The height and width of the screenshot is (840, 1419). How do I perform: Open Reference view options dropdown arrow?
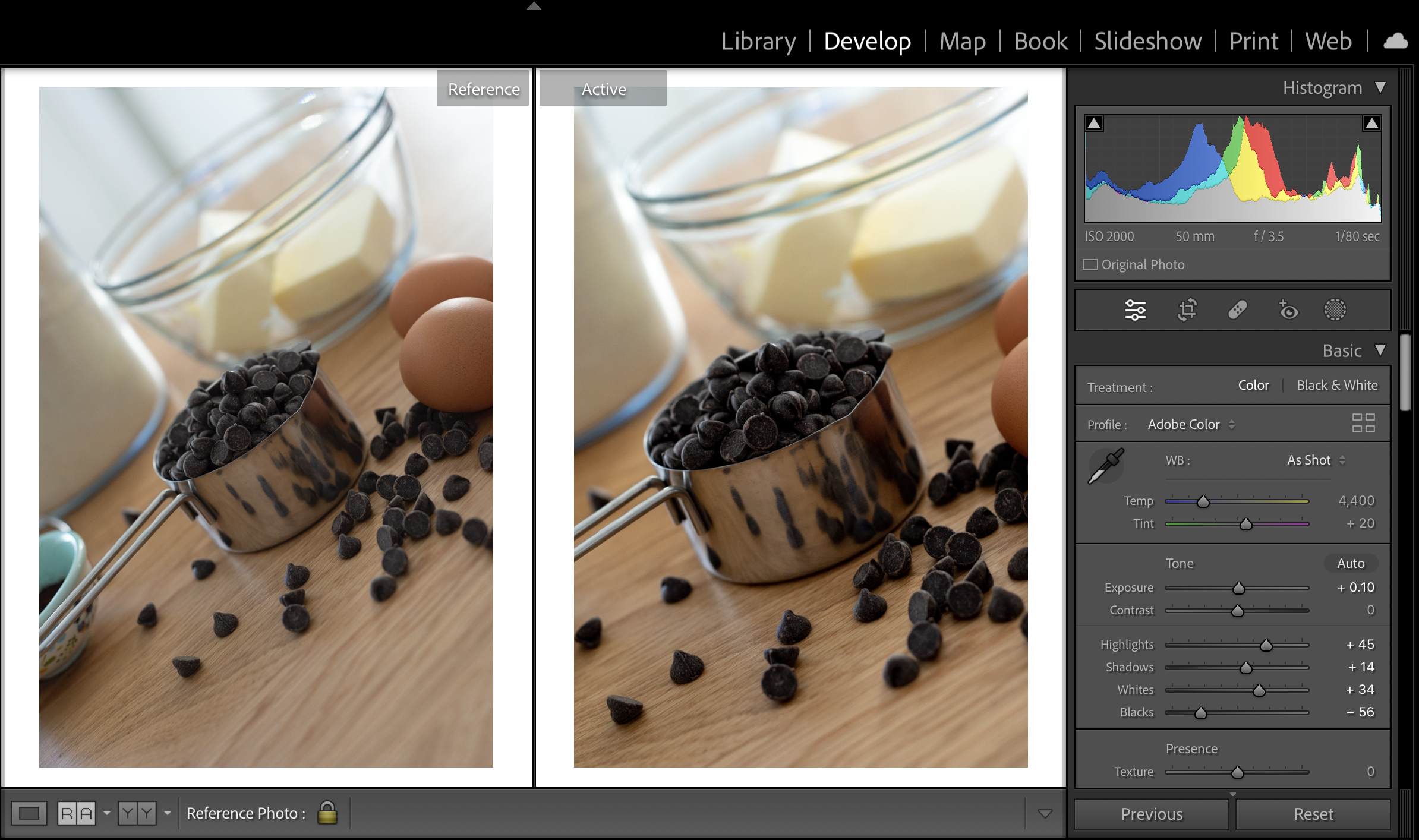point(107,813)
